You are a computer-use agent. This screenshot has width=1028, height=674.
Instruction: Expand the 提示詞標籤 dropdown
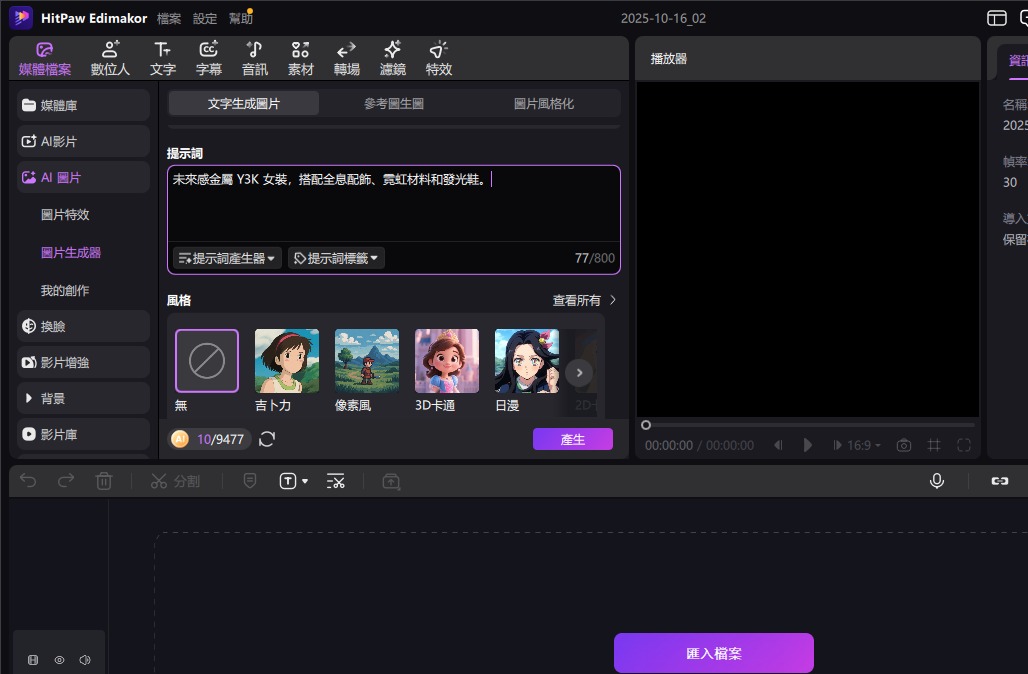pyautogui.click(x=336, y=258)
